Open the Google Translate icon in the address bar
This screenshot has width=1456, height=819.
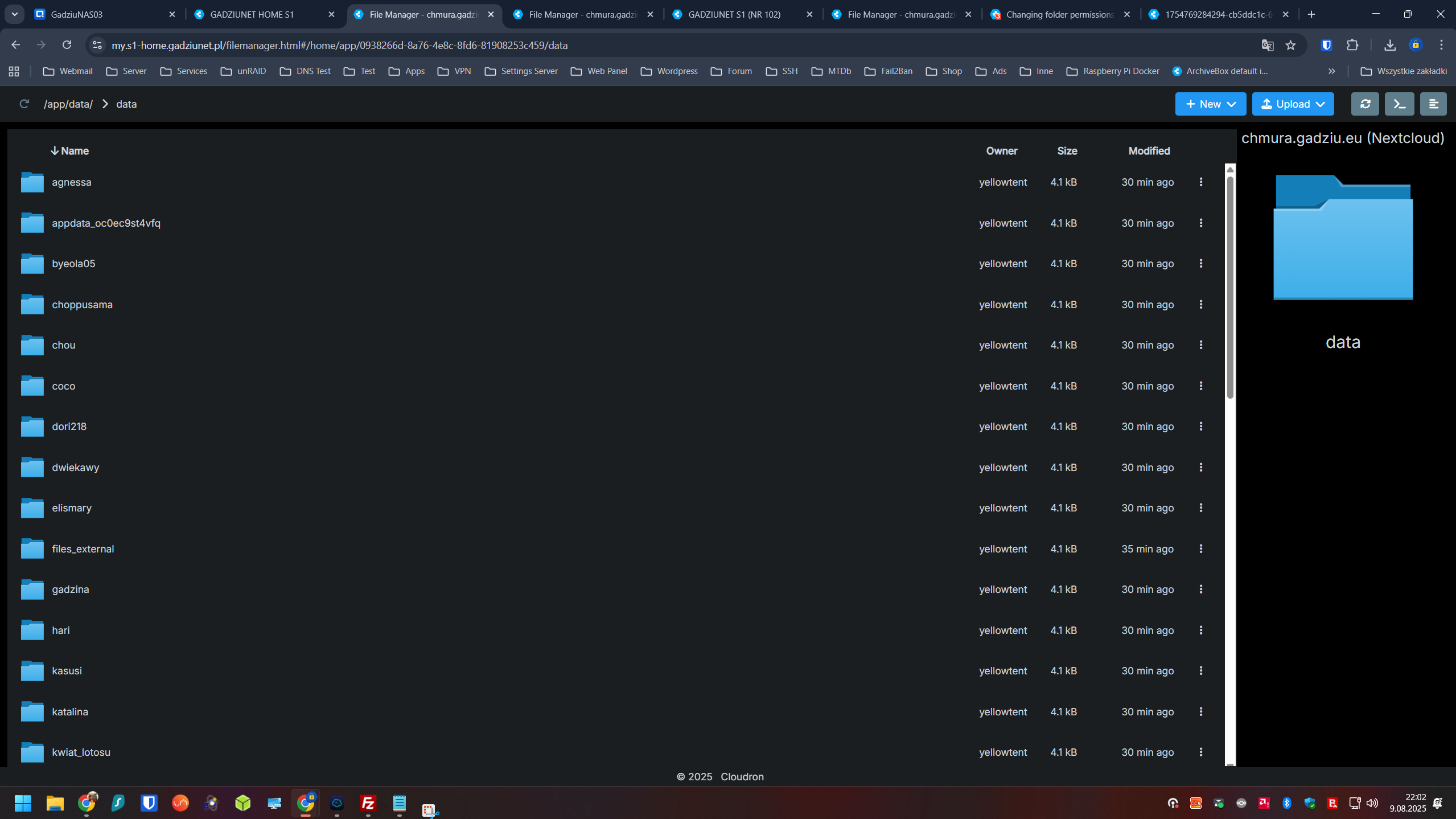coord(1267,45)
